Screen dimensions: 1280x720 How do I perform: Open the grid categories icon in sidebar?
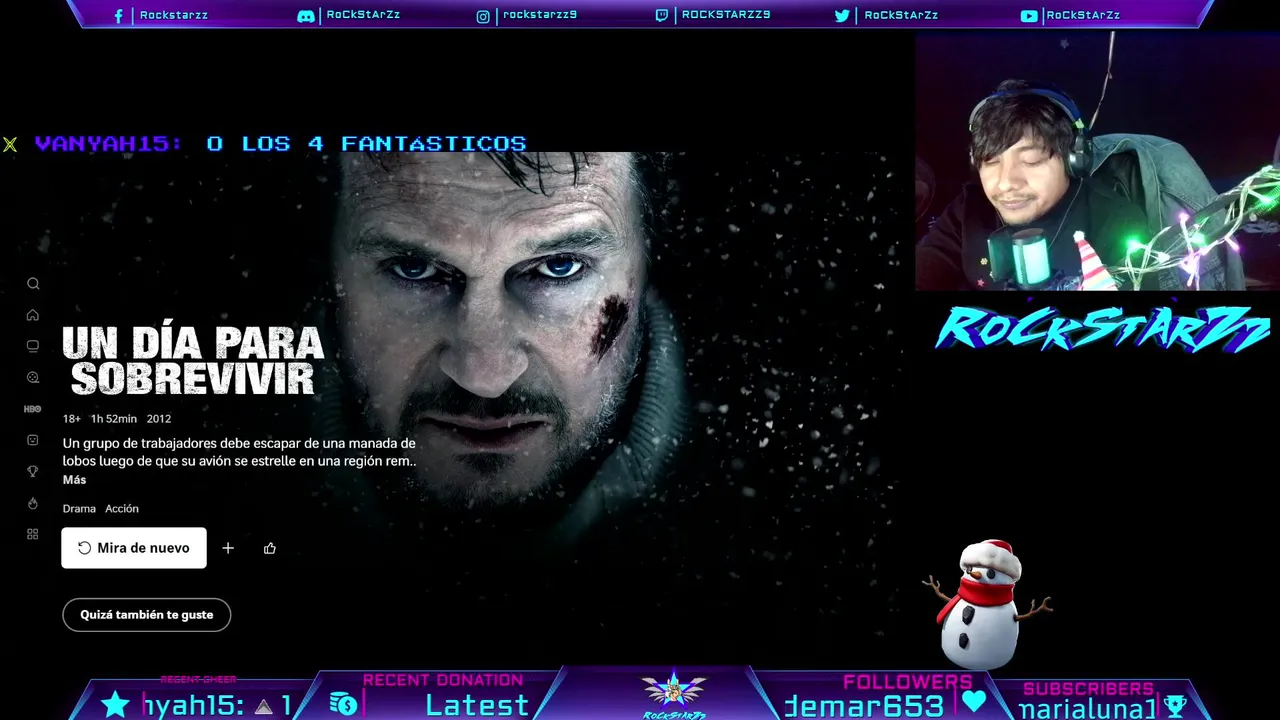click(x=33, y=534)
